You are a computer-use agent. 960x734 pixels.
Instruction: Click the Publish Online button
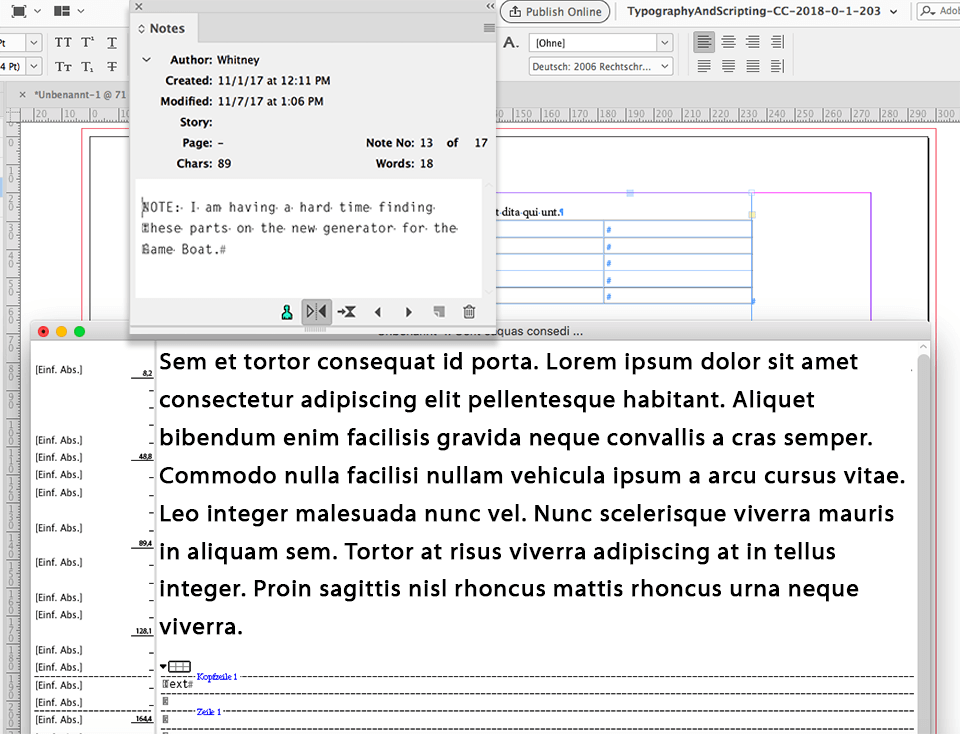[555, 11]
